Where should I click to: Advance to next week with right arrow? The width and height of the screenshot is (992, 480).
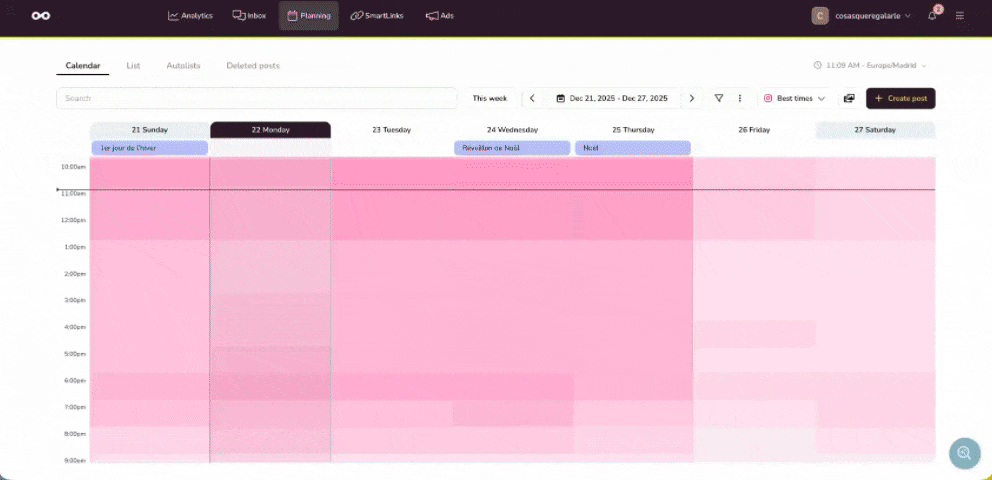click(691, 98)
